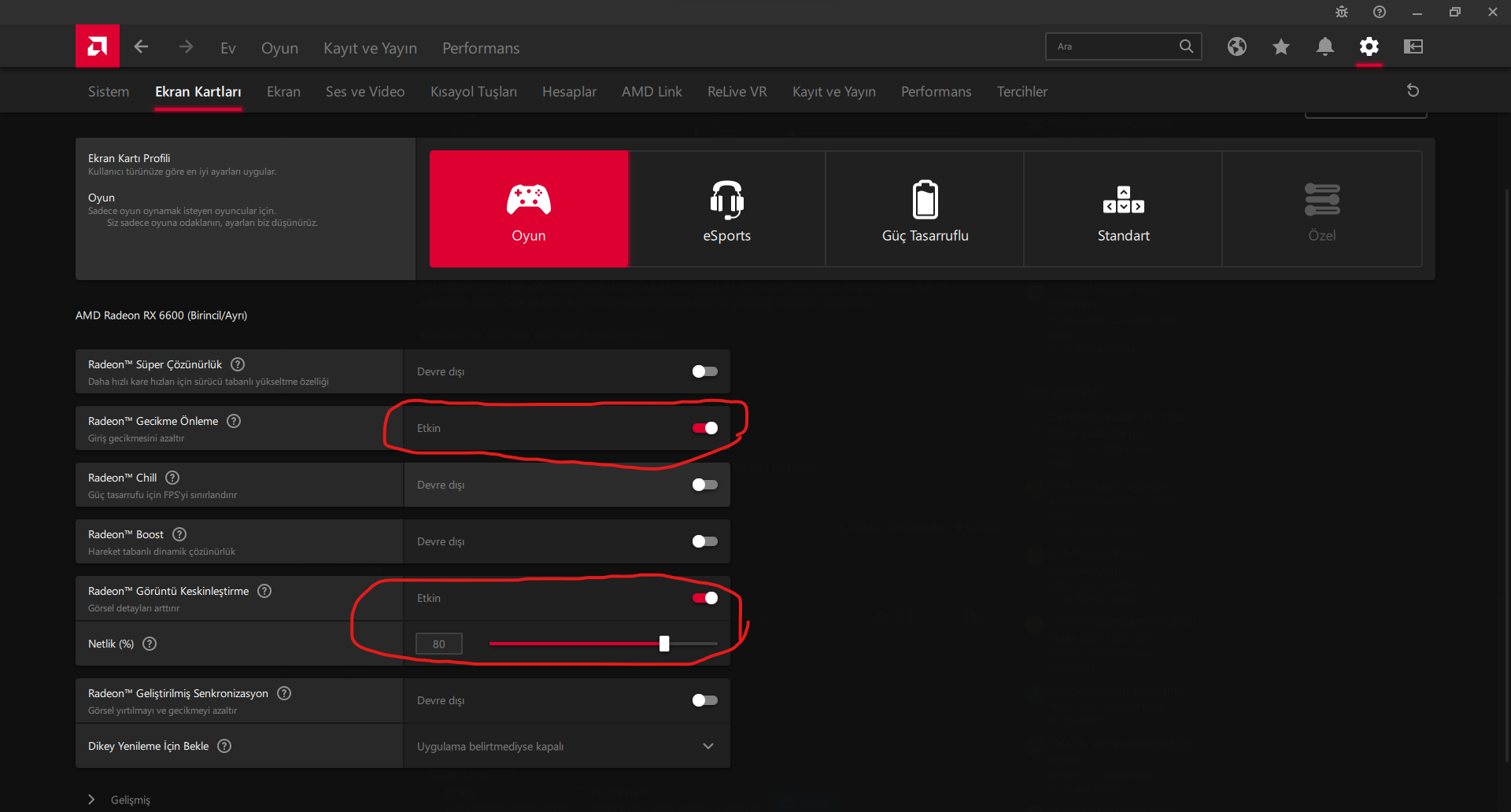1511x812 pixels.
Task: Open Performans top menu
Action: click(481, 48)
